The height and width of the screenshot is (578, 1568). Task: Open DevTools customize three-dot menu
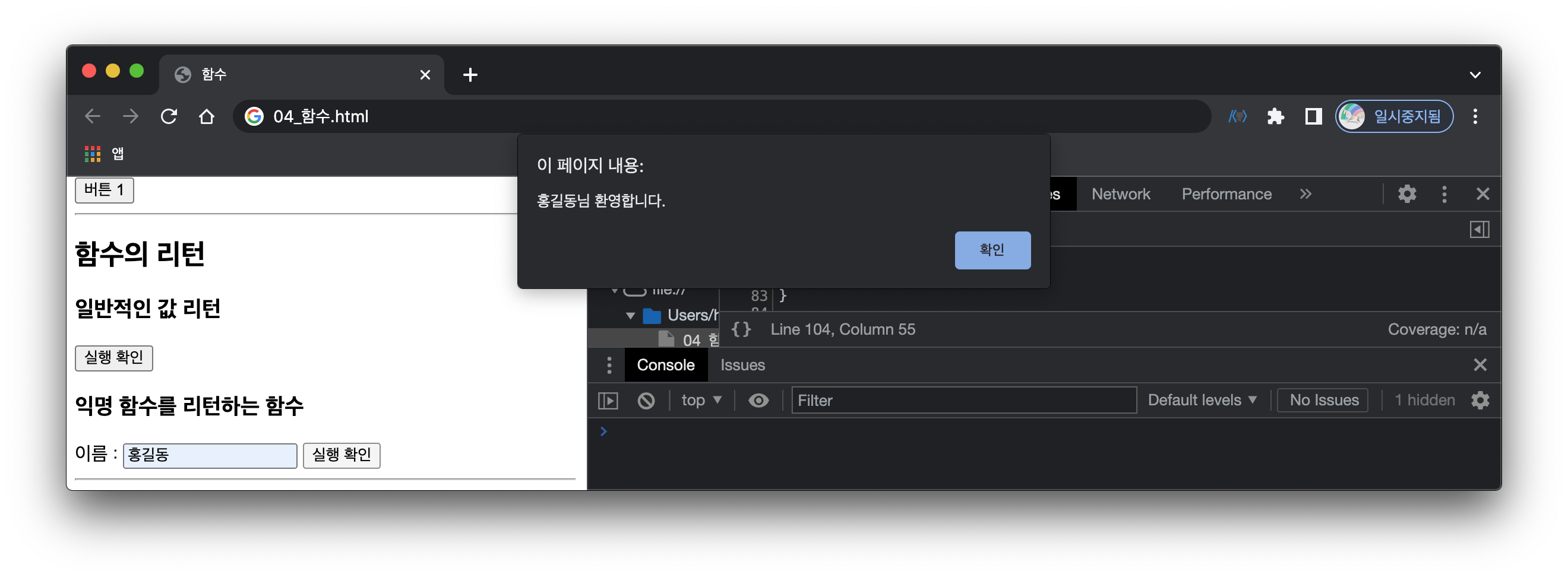point(1444,194)
